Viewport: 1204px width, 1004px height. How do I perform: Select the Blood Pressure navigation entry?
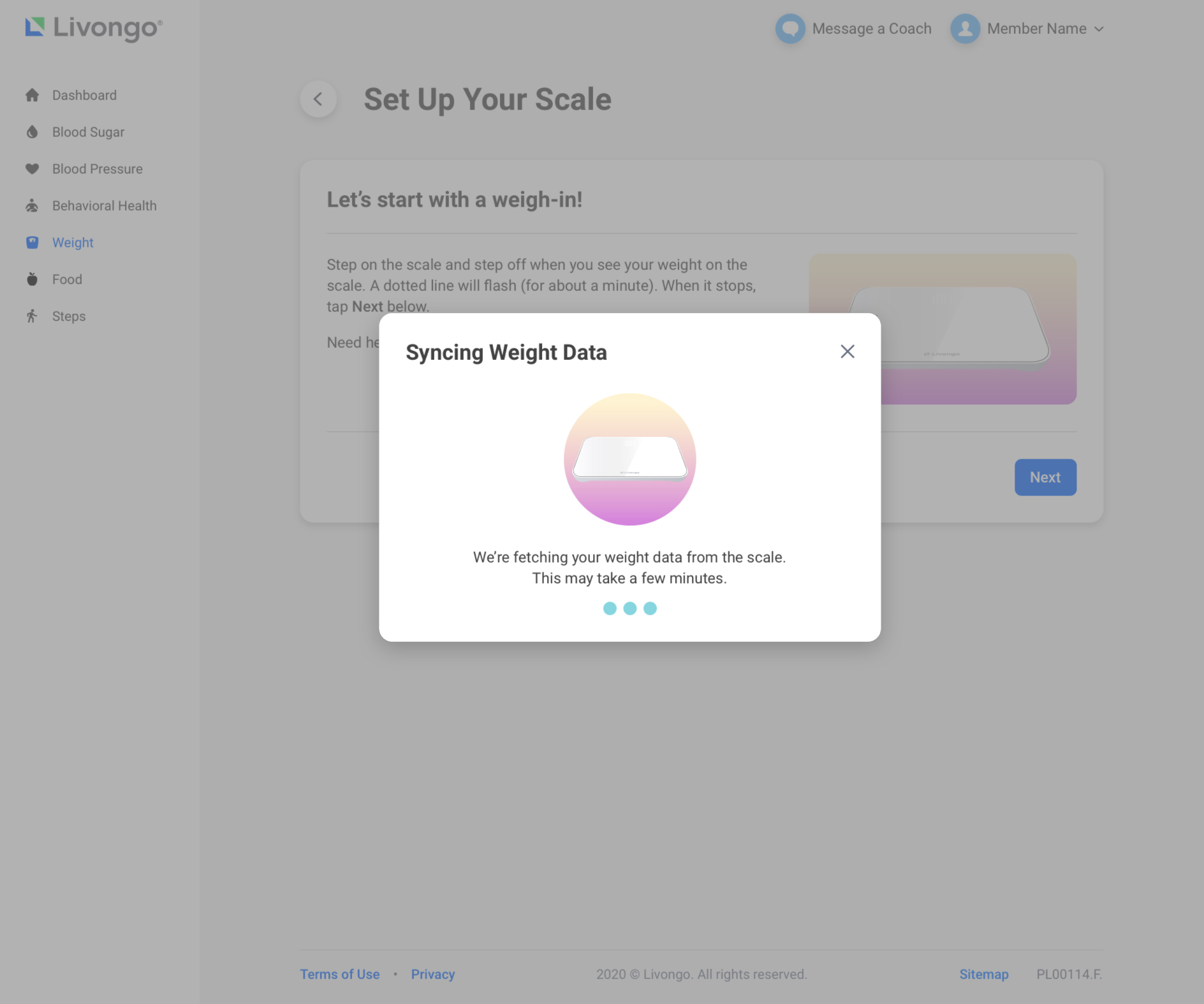(x=97, y=168)
